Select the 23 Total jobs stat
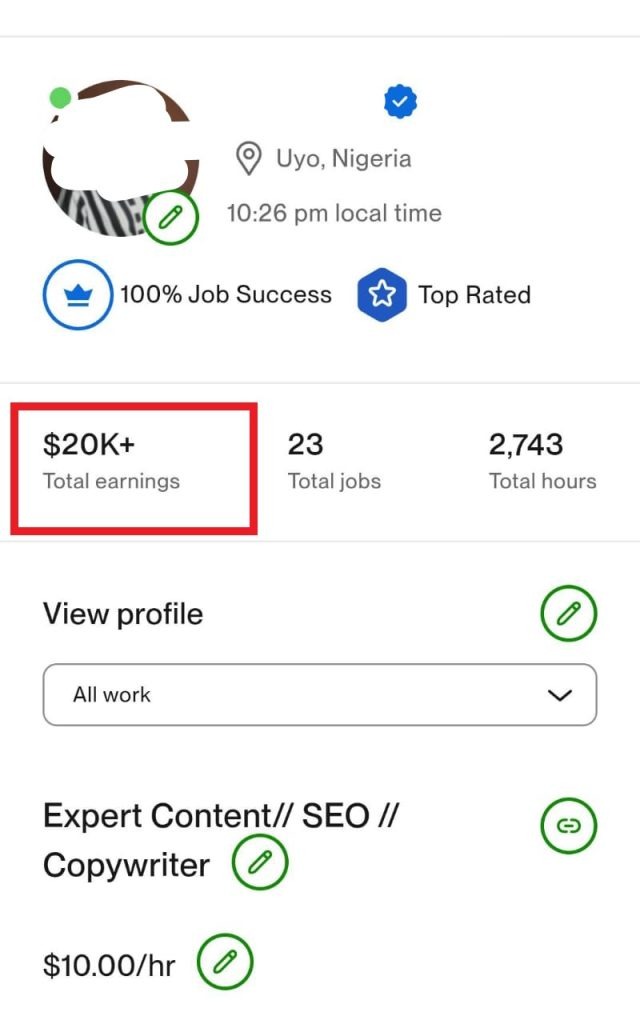This screenshot has height=1024, width=640. (334, 461)
